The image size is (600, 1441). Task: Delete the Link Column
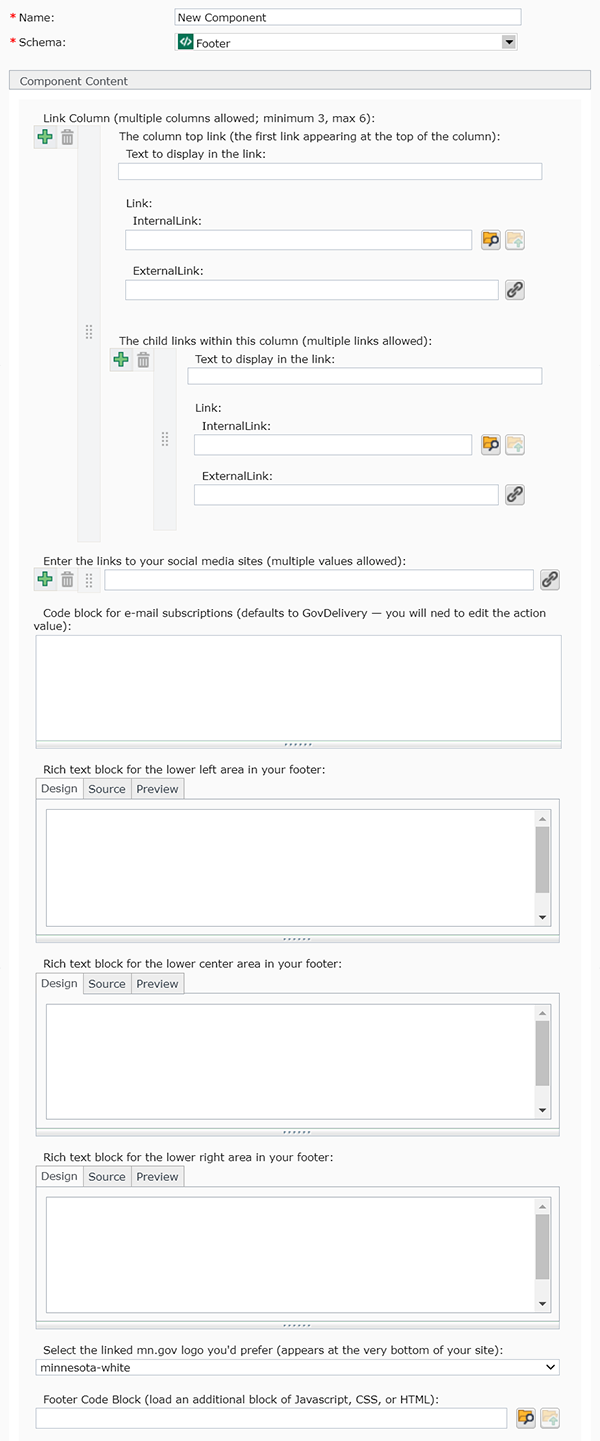tap(67, 138)
